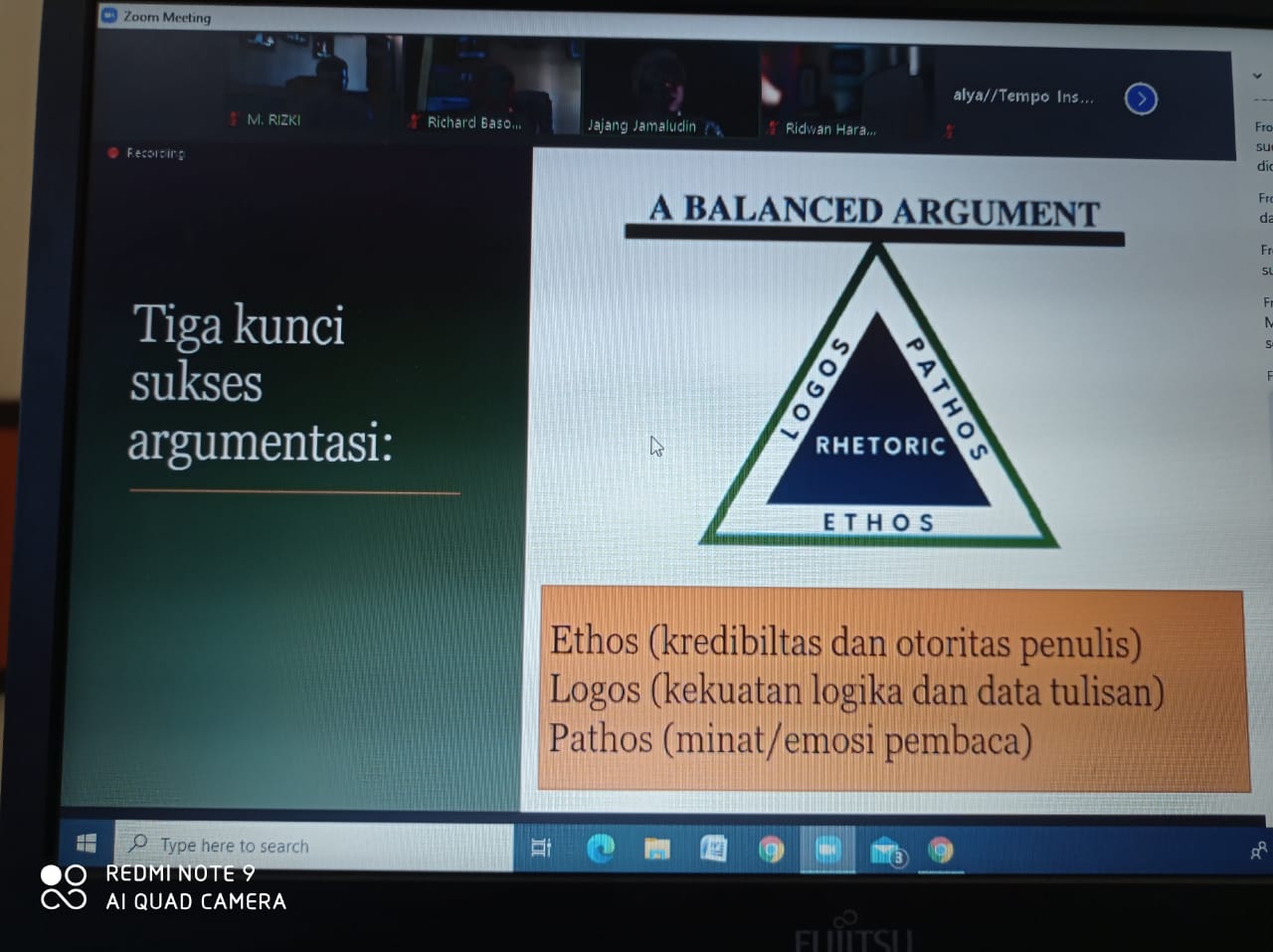This screenshot has height=952, width=1273.
Task: Open the Windows Start menu
Action: pyautogui.click(x=87, y=844)
